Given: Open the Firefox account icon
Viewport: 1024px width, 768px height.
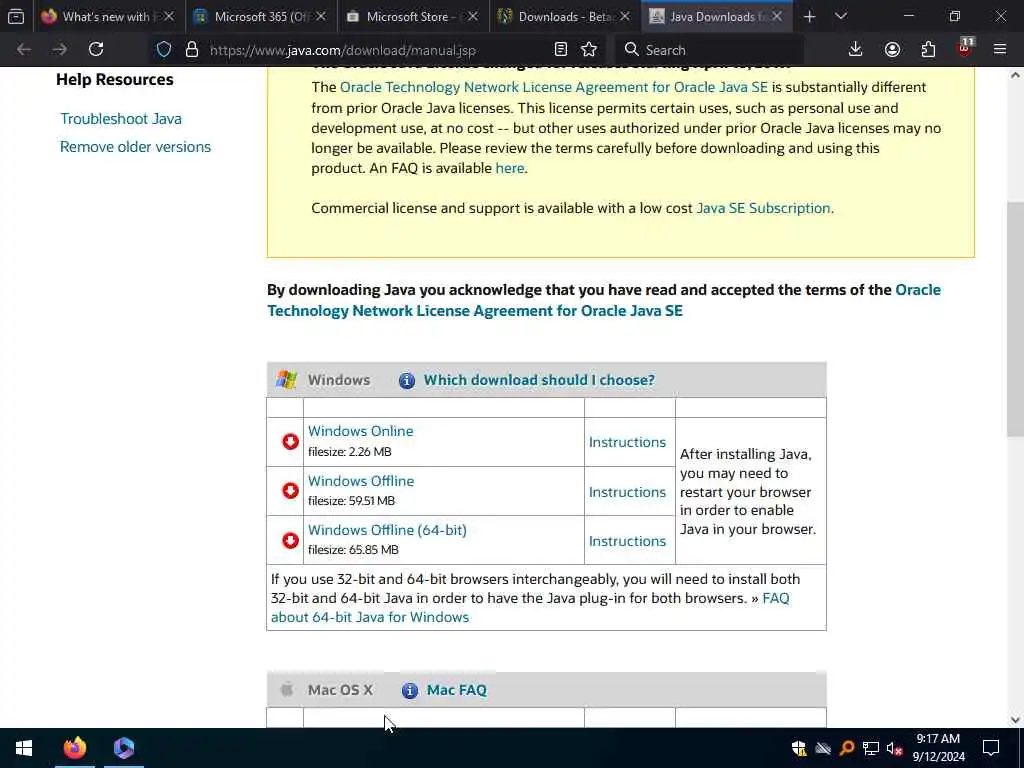Looking at the screenshot, I should [x=892, y=49].
